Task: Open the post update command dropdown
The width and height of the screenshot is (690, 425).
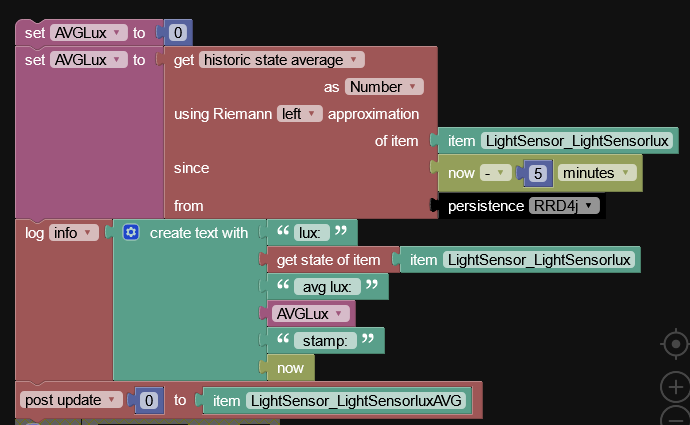Action: (70, 400)
